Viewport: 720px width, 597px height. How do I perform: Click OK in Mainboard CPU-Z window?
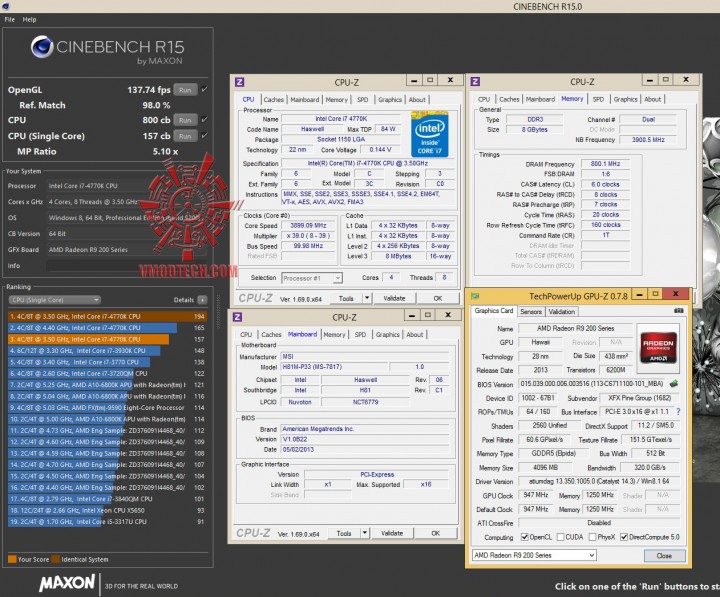pos(435,533)
